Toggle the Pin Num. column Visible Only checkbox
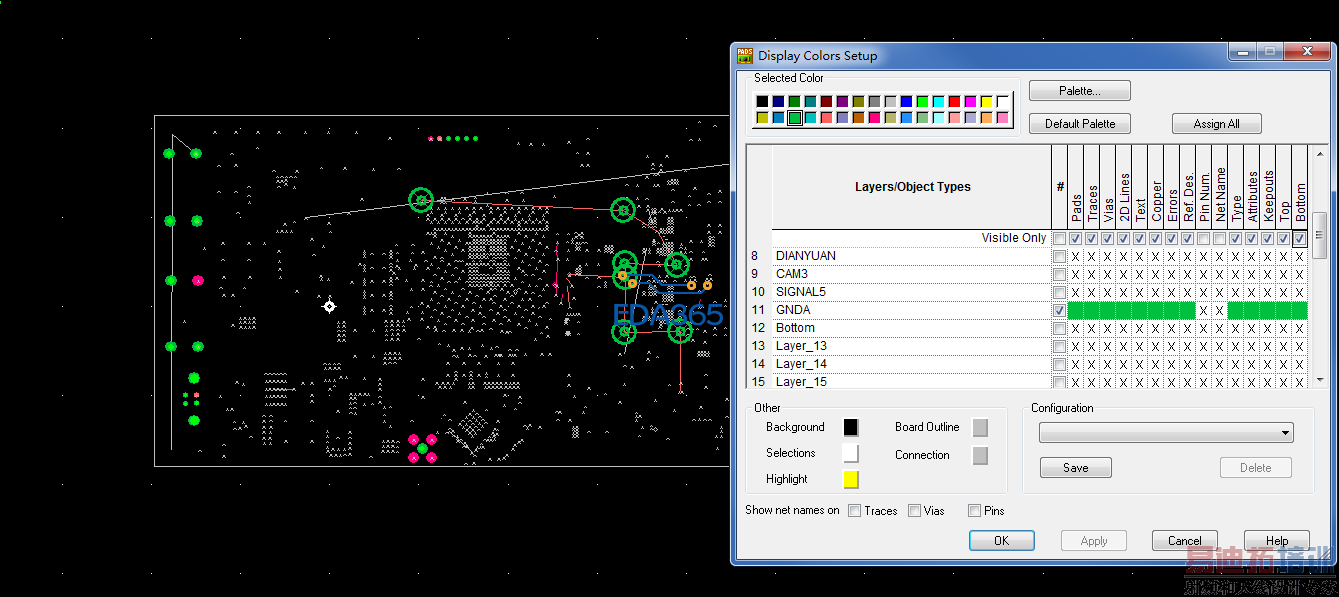Viewport: 1339px width, 597px height. (x=1204, y=239)
